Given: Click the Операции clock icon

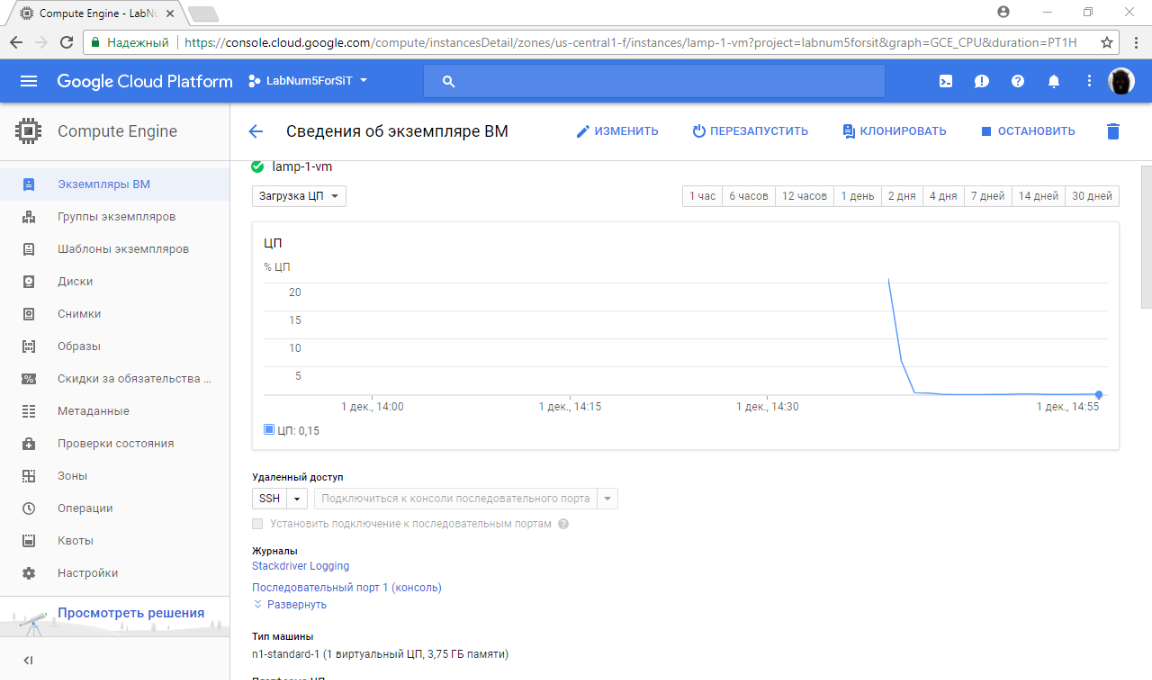Looking at the screenshot, I should coord(29,508).
